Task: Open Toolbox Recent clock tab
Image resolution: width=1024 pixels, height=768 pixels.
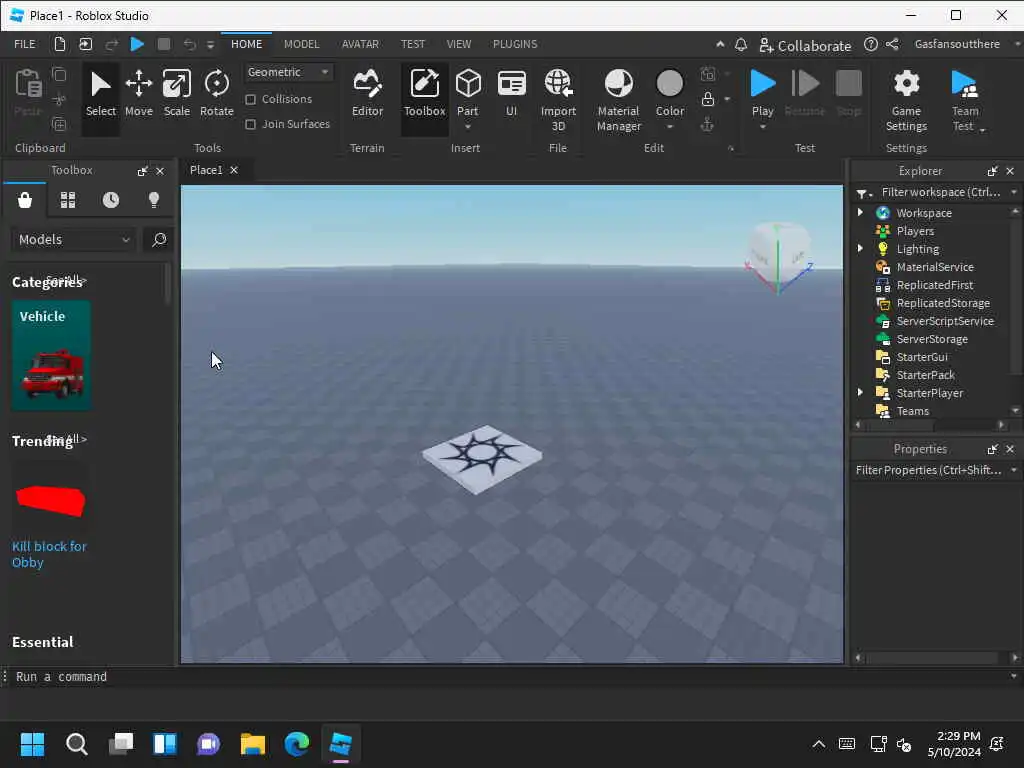Action: click(111, 200)
